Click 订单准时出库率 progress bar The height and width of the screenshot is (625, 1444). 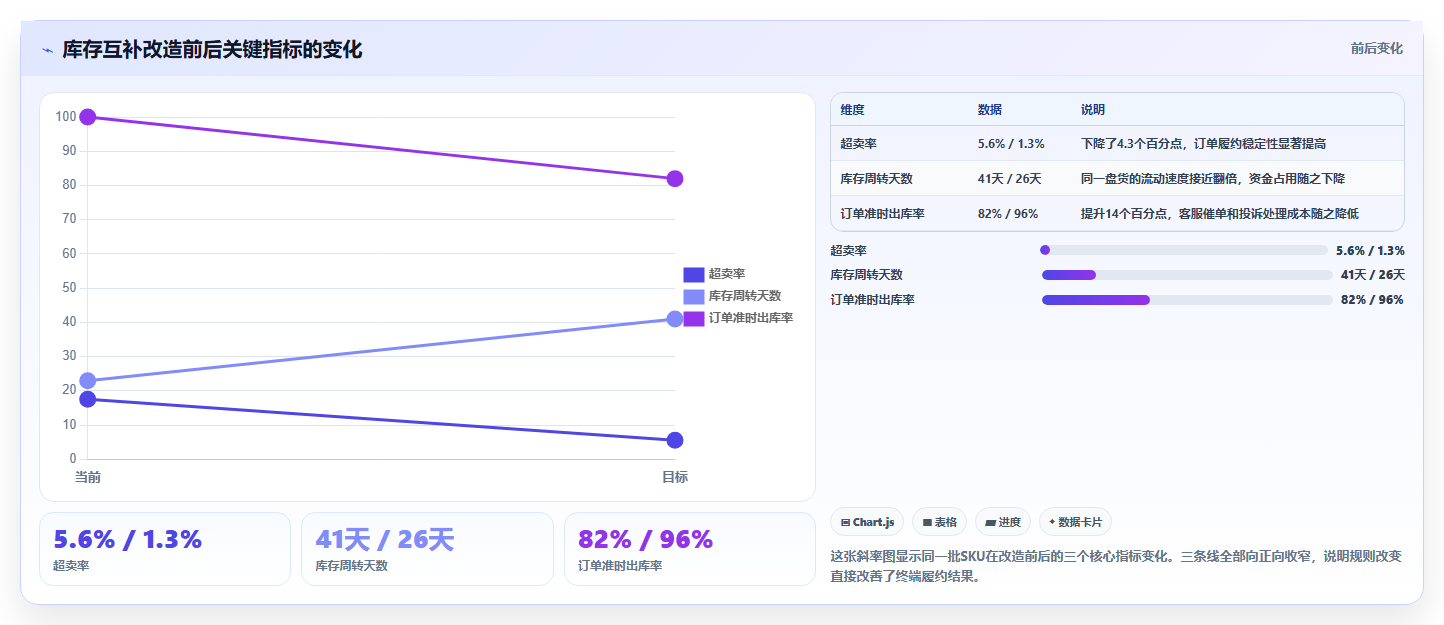1187,300
